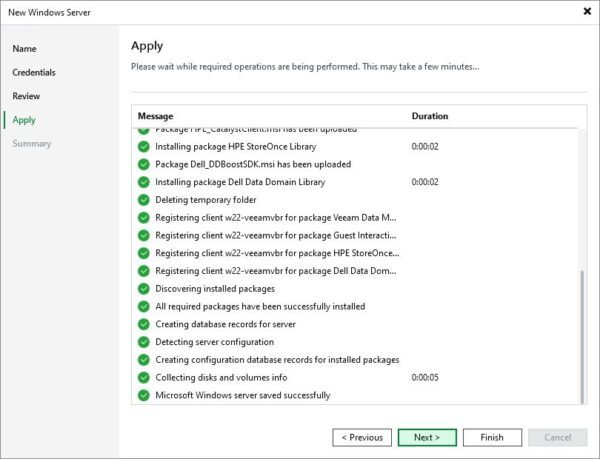Click success icon for All required packages installed row

click(x=143, y=306)
